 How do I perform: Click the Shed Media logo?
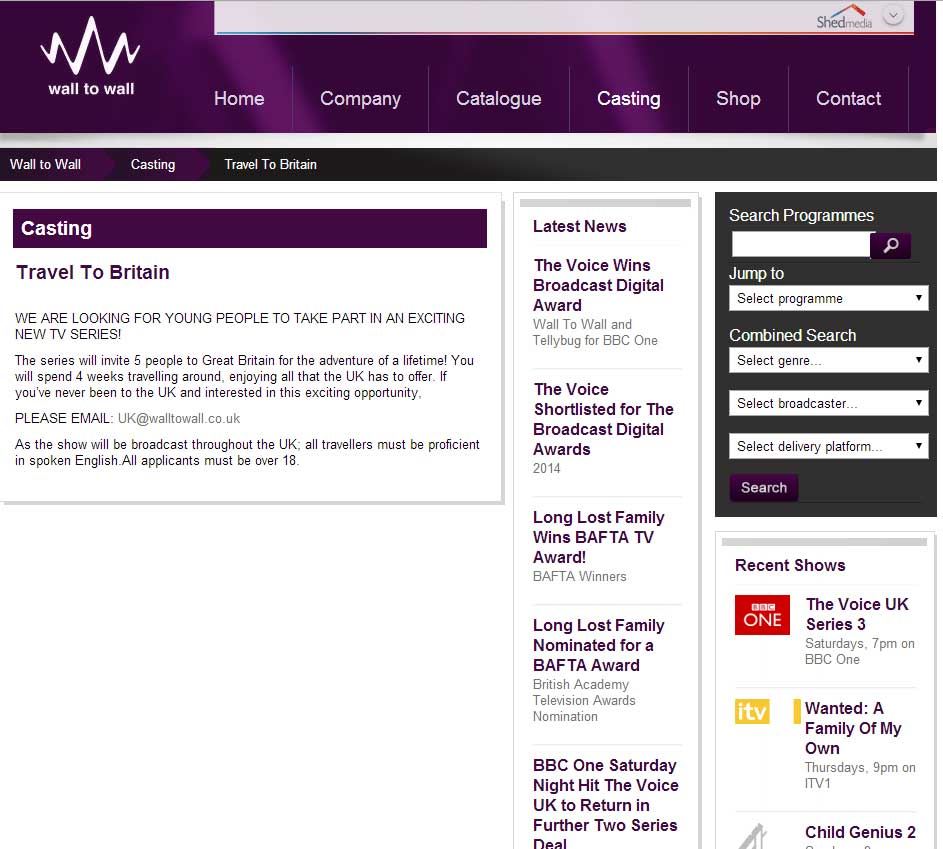[844, 17]
